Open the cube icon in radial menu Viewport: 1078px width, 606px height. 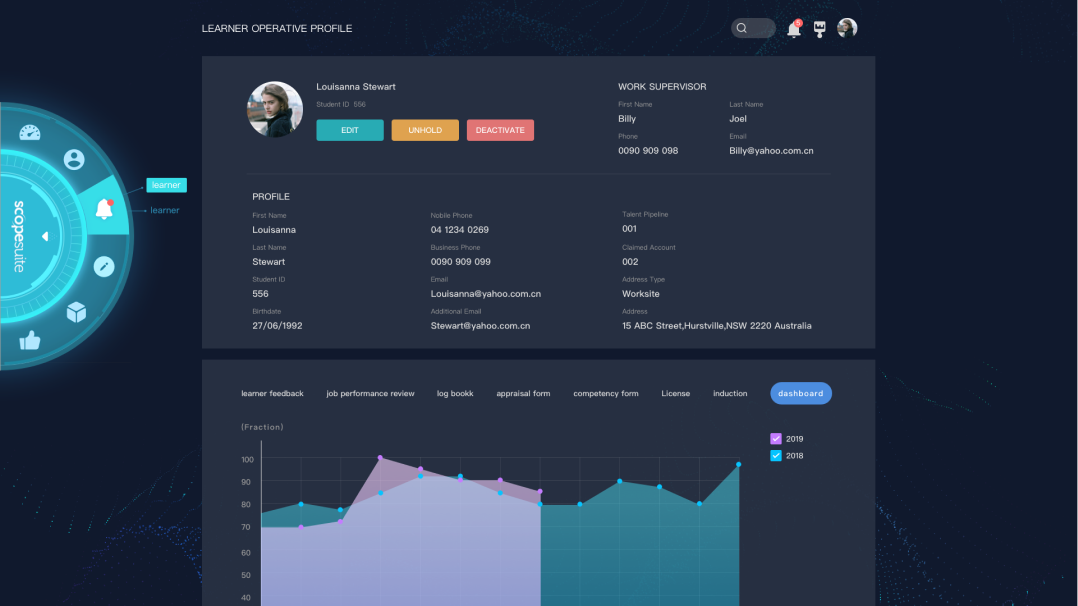pos(76,312)
